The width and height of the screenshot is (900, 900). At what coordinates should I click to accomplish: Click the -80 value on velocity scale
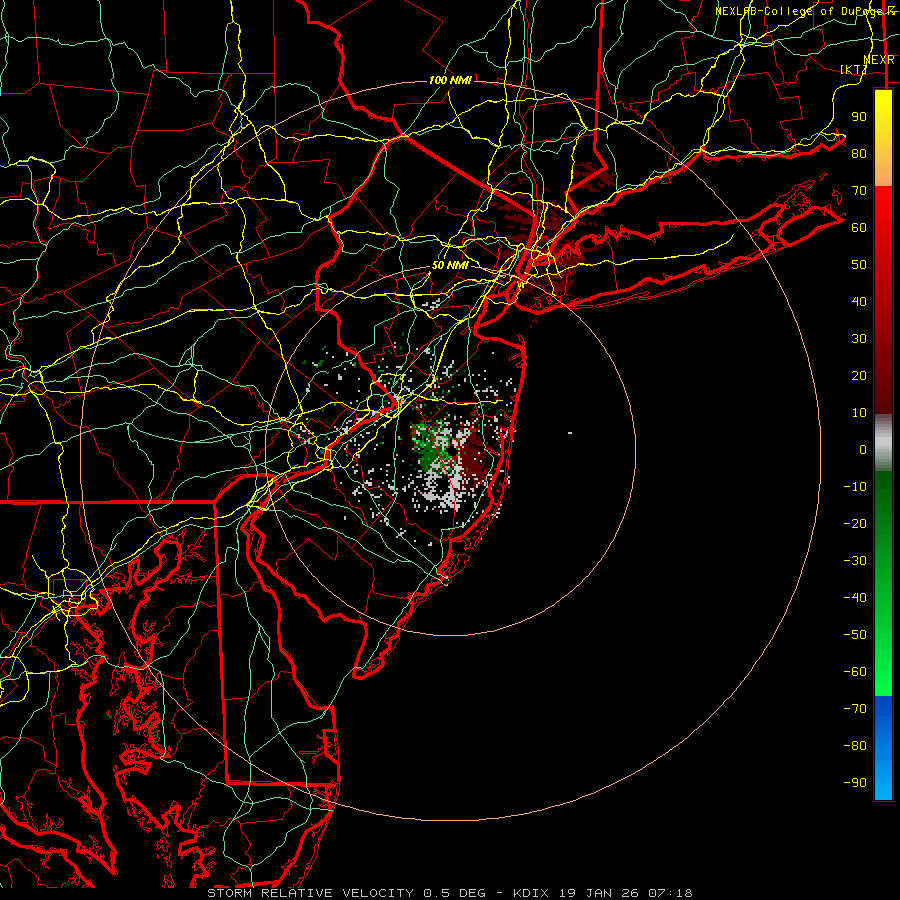click(x=855, y=746)
